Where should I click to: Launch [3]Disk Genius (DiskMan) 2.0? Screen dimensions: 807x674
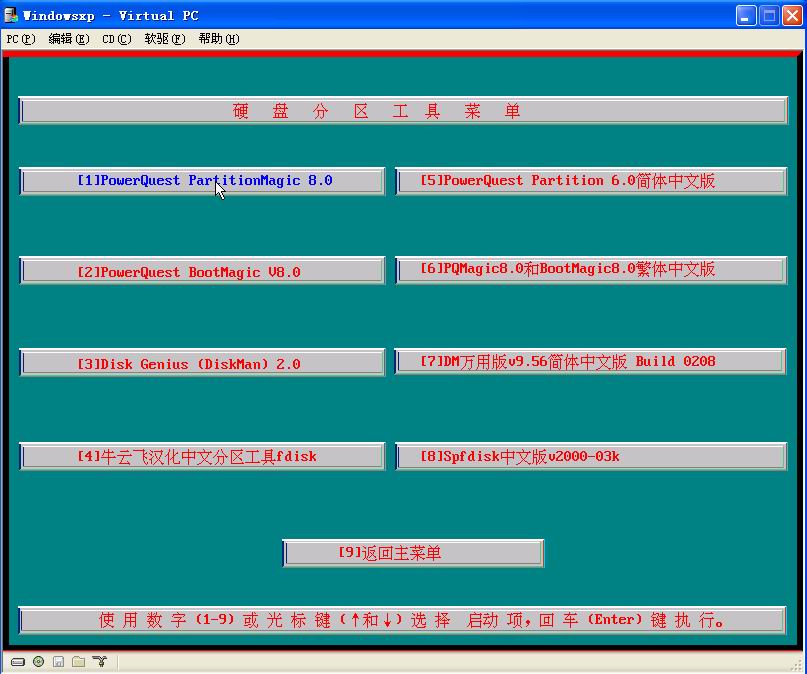202,363
